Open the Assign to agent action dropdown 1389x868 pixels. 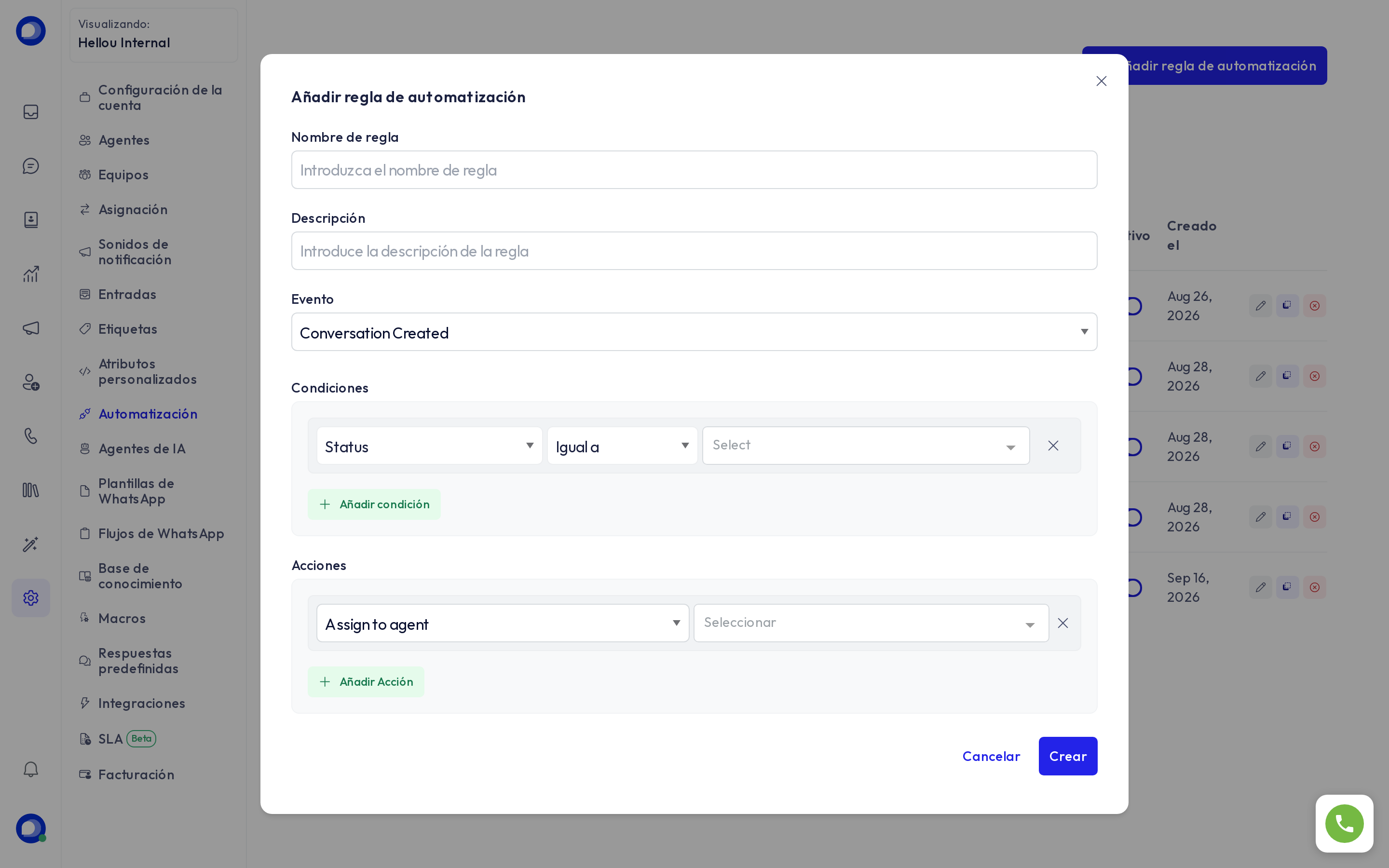click(502, 623)
